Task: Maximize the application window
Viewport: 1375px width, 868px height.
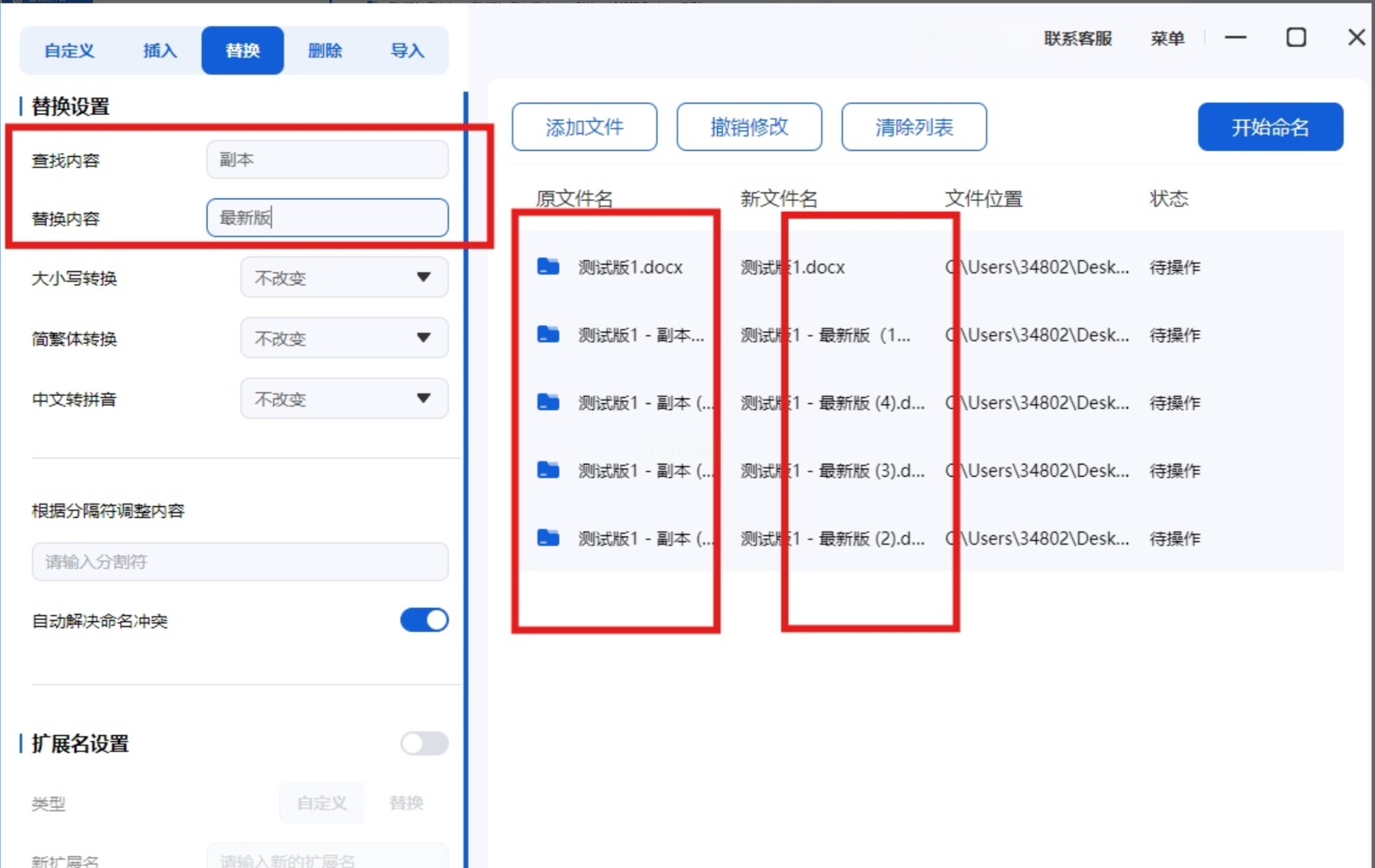Action: pyautogui.click(x=1296, y=38)
